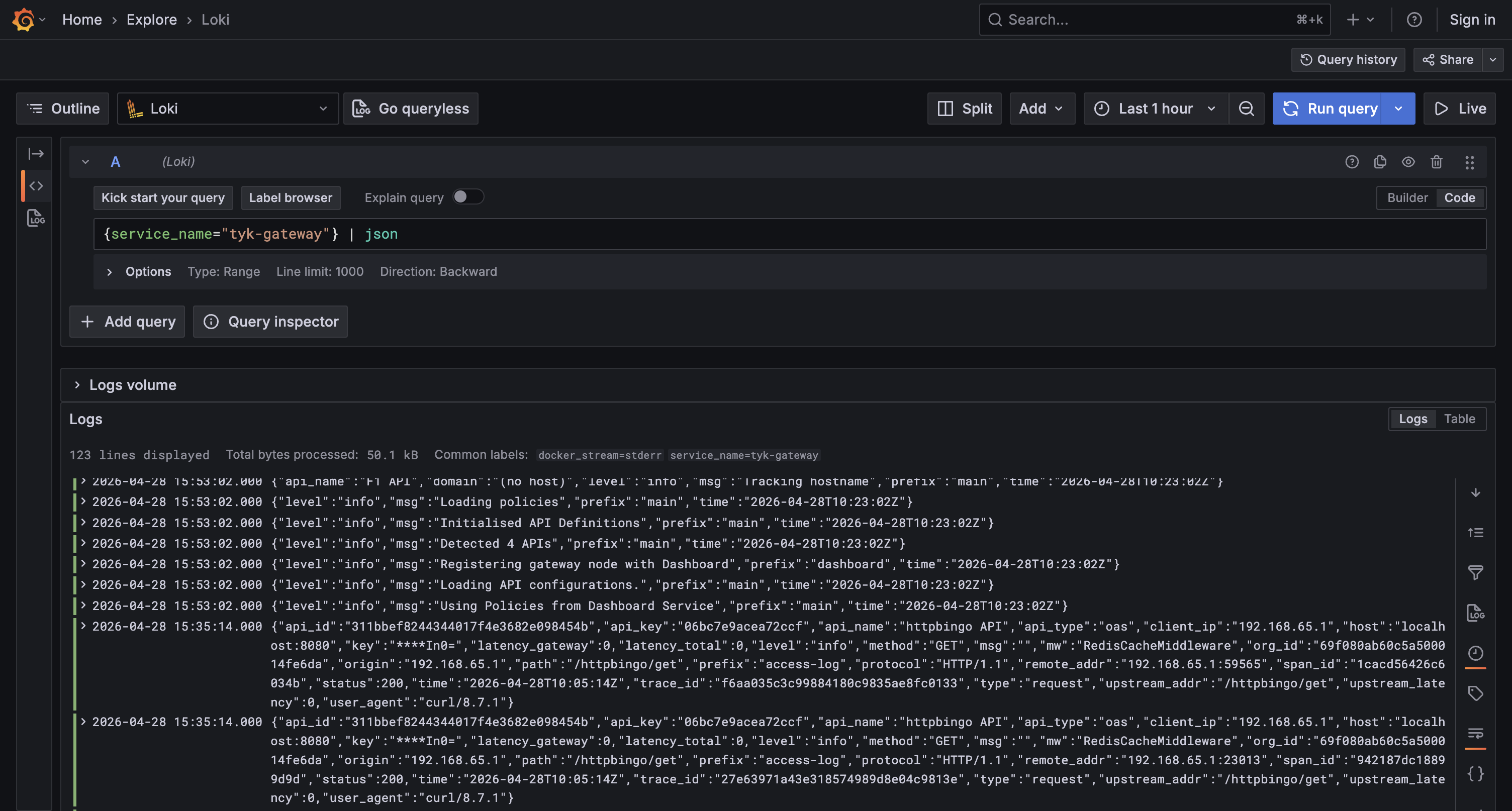This screenshot has height=811, width=1512.
Task: Click Kick start your query
Action: pos(163,198)
